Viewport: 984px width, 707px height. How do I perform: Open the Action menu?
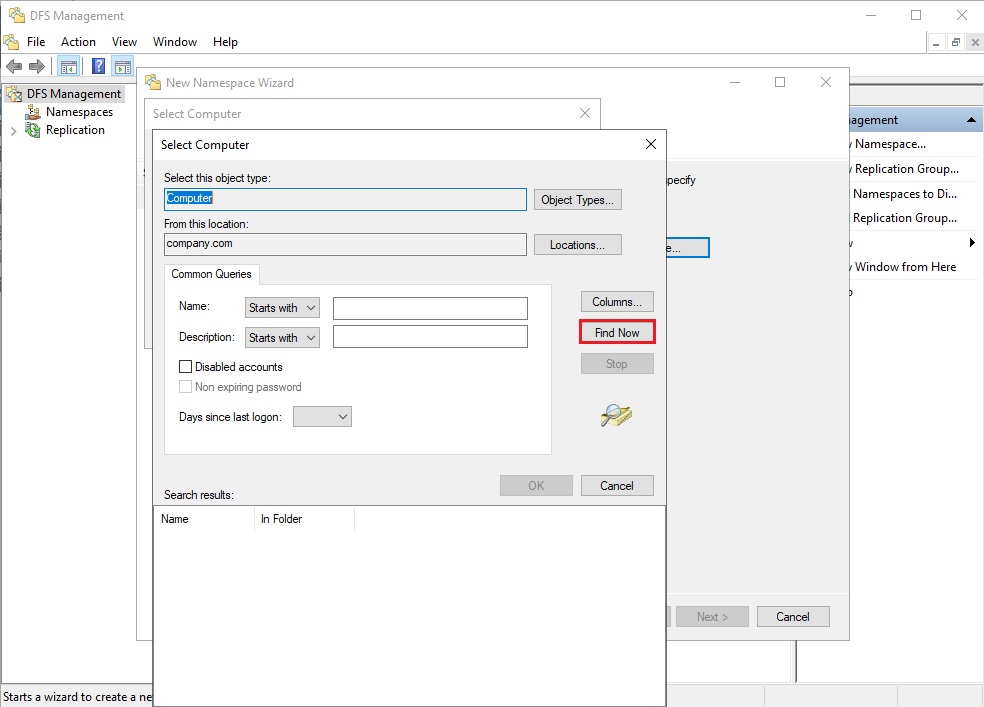[x=77, y=42]
